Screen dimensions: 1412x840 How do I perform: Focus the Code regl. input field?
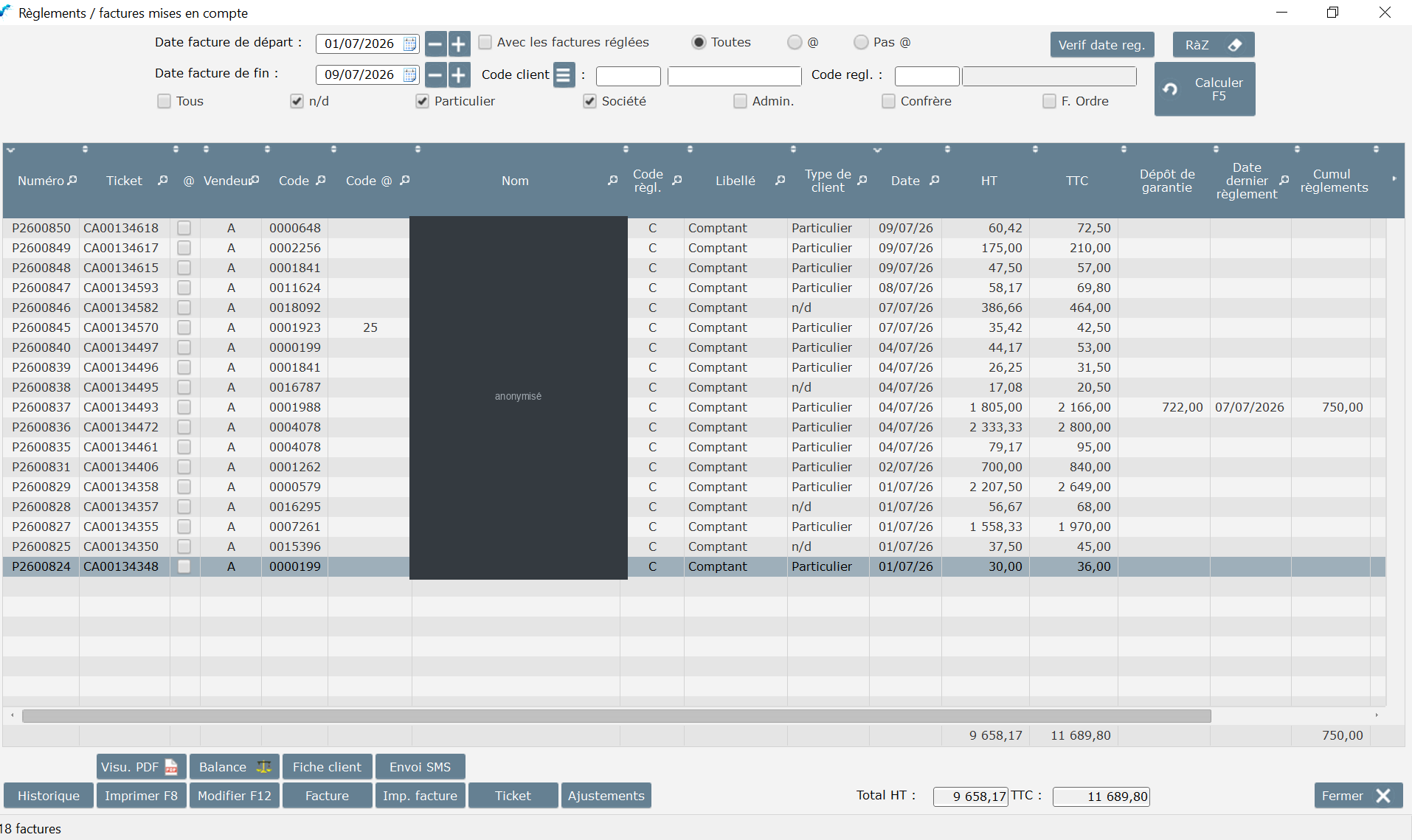pyautogui.click(x=927, y=76)
